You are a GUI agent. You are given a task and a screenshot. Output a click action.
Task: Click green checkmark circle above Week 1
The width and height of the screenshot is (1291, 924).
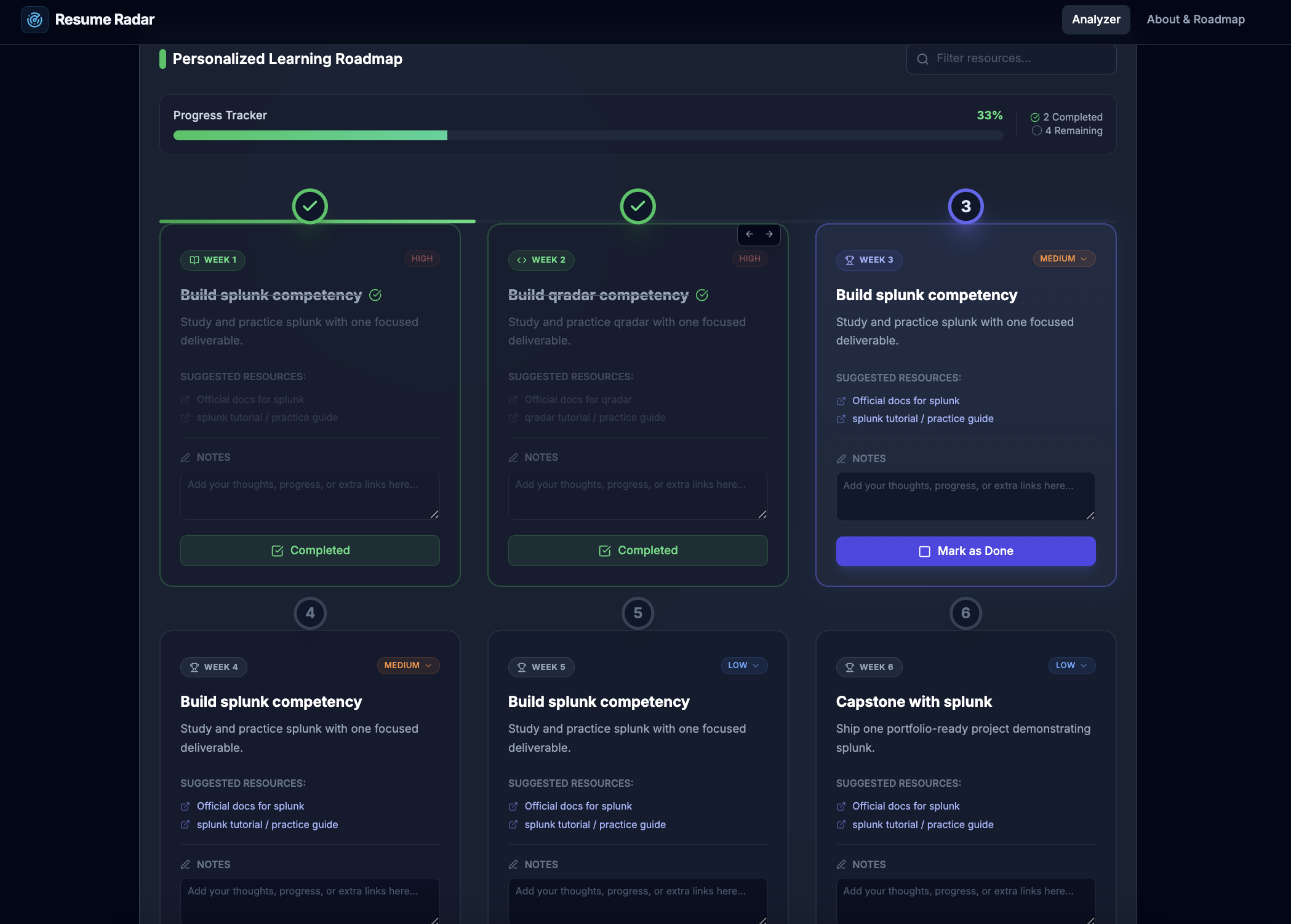point(310,206)
